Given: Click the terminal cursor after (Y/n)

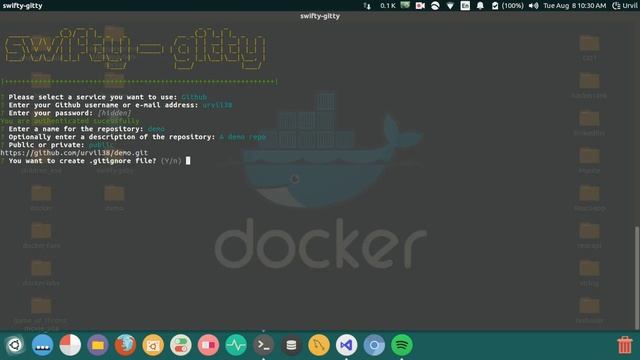Looking at the screenshot, I should pyautogui.click(x=188, y=161).
